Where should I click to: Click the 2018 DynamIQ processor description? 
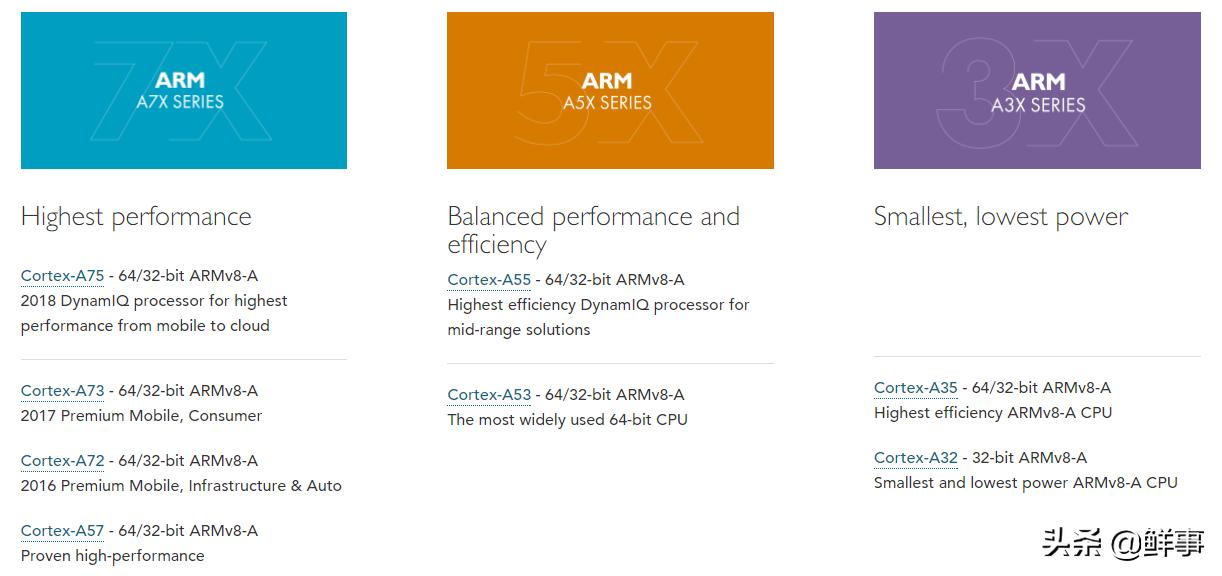click(154, 313)
